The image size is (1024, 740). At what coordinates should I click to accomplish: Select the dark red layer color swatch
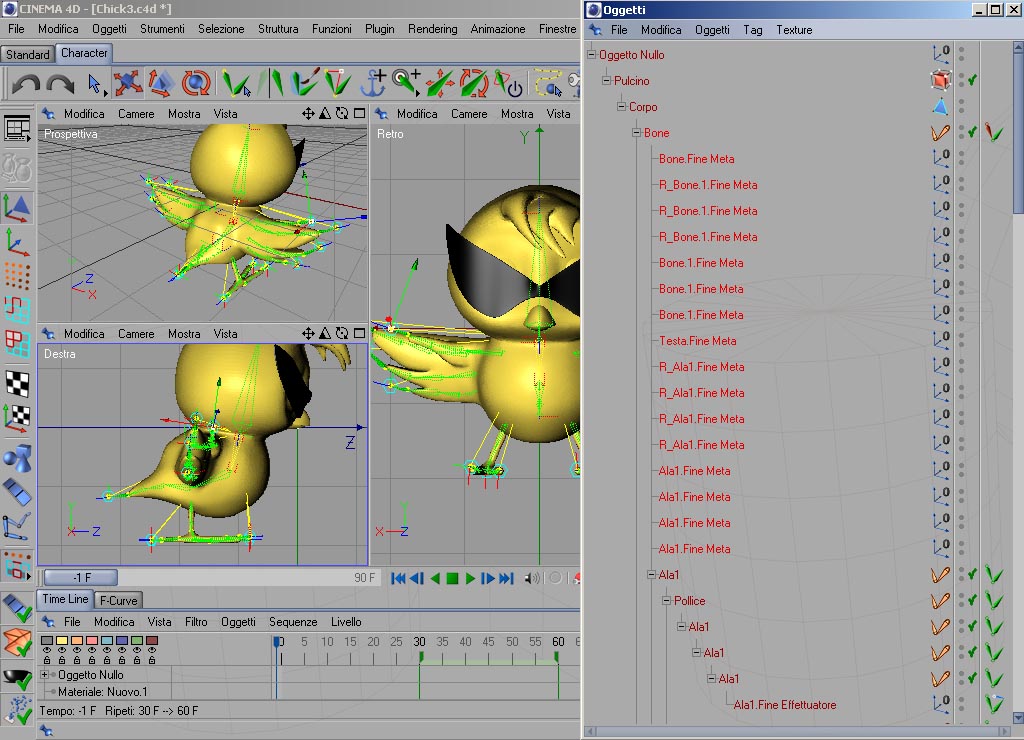point(152,641)
